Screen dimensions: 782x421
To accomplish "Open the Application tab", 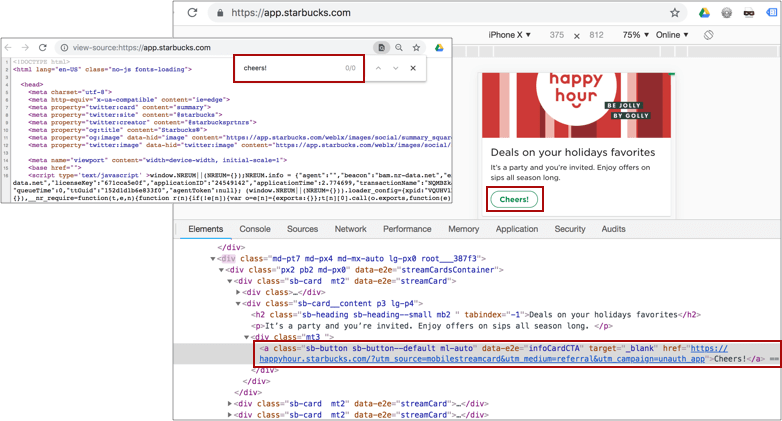I will coord(517,229).
